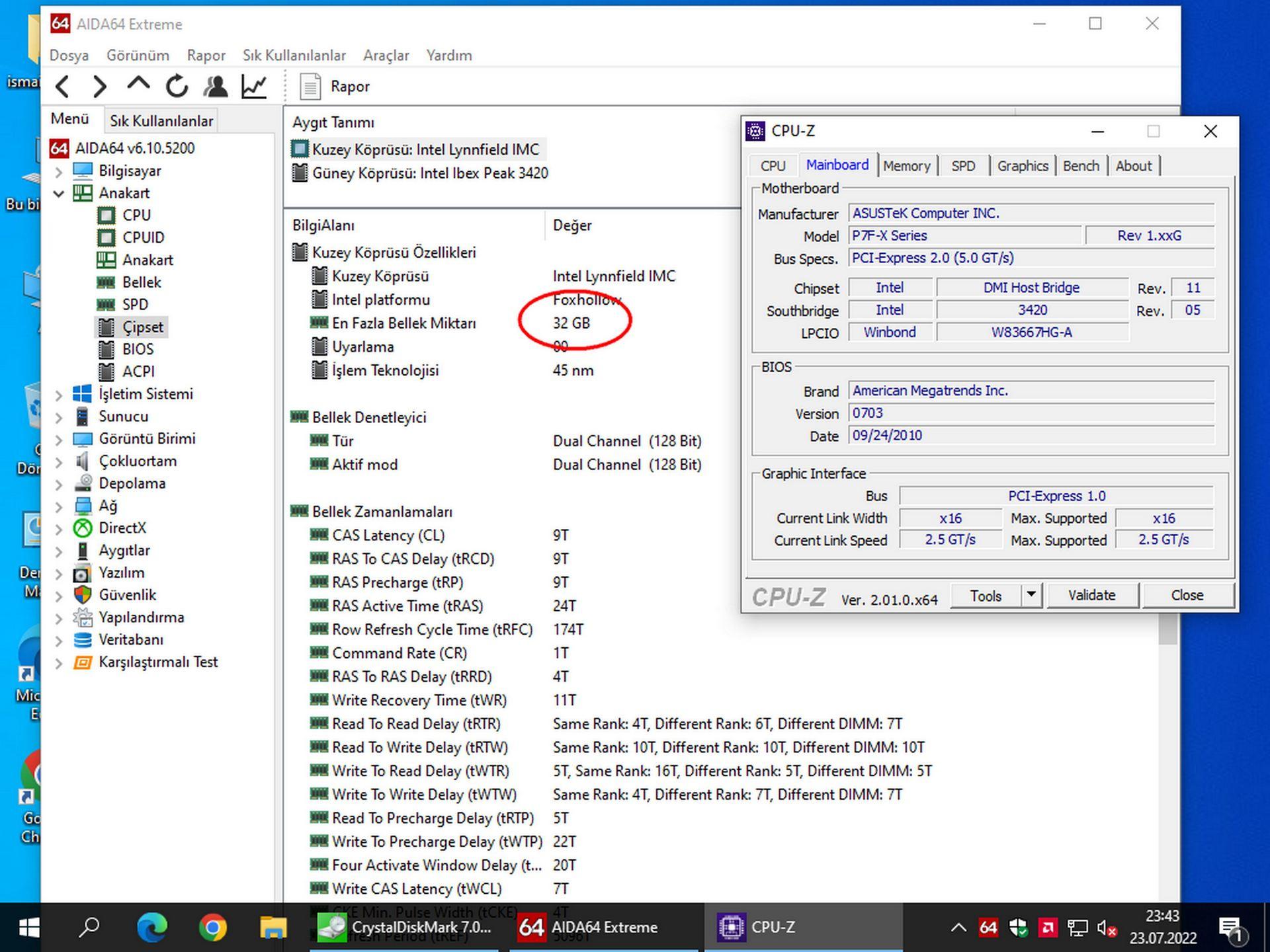Image resolution: width=1270 pixels, height=952 pixels.
Task: Switch to Memory tab in CPU-Z
Action: [906, 166]
